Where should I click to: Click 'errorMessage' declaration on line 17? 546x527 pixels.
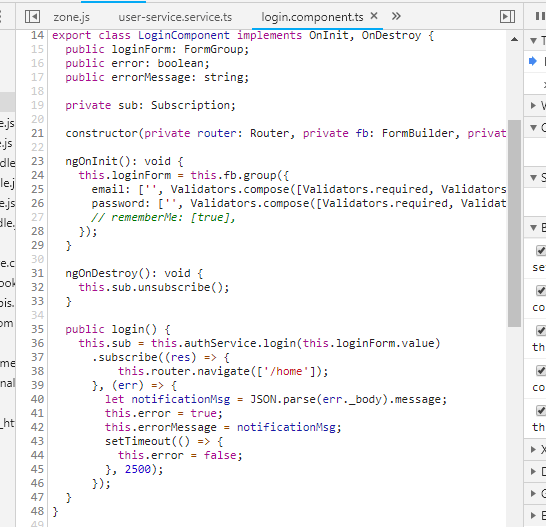click(151, 77)
